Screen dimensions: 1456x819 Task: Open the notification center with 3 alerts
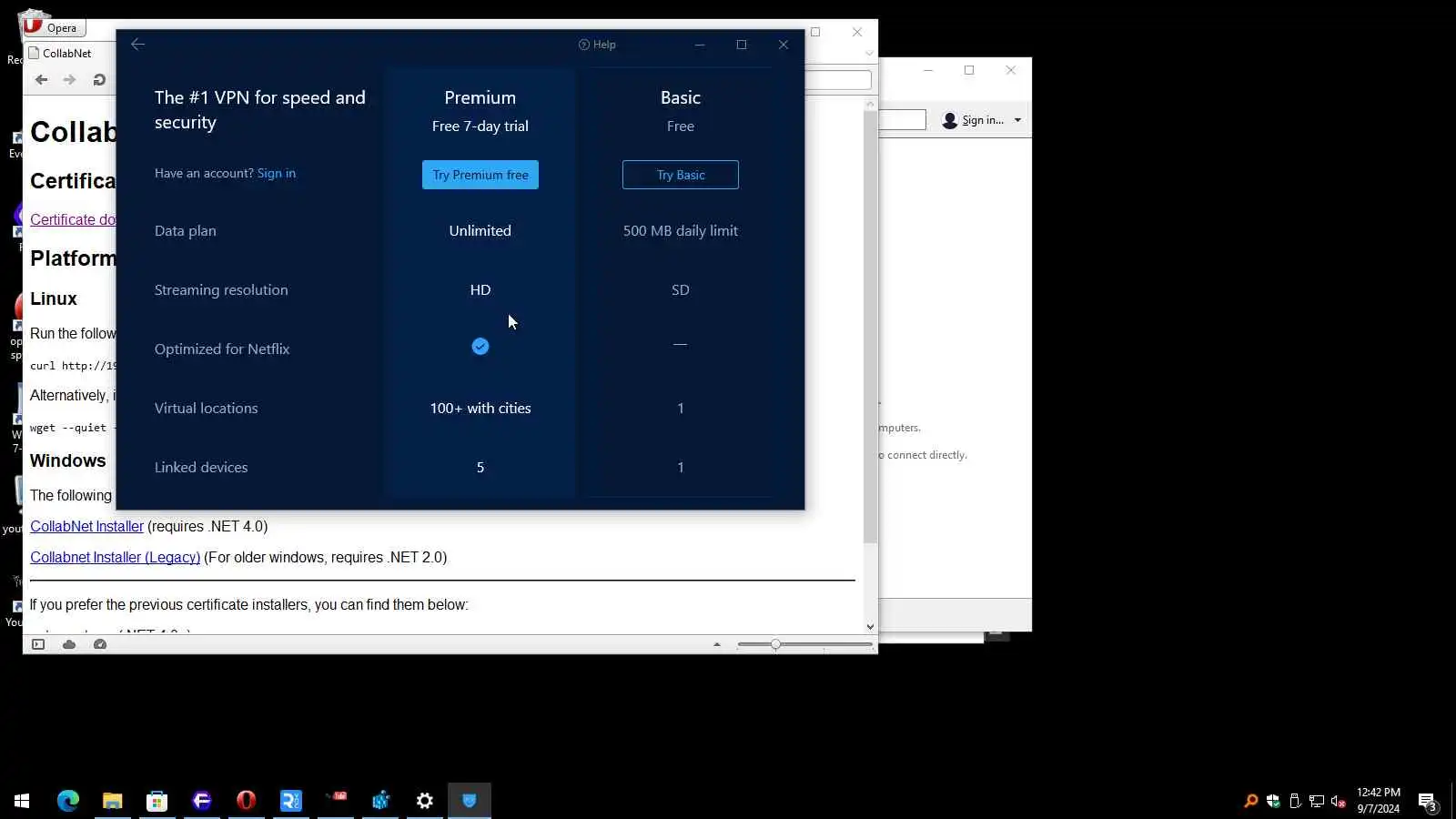1428,801
